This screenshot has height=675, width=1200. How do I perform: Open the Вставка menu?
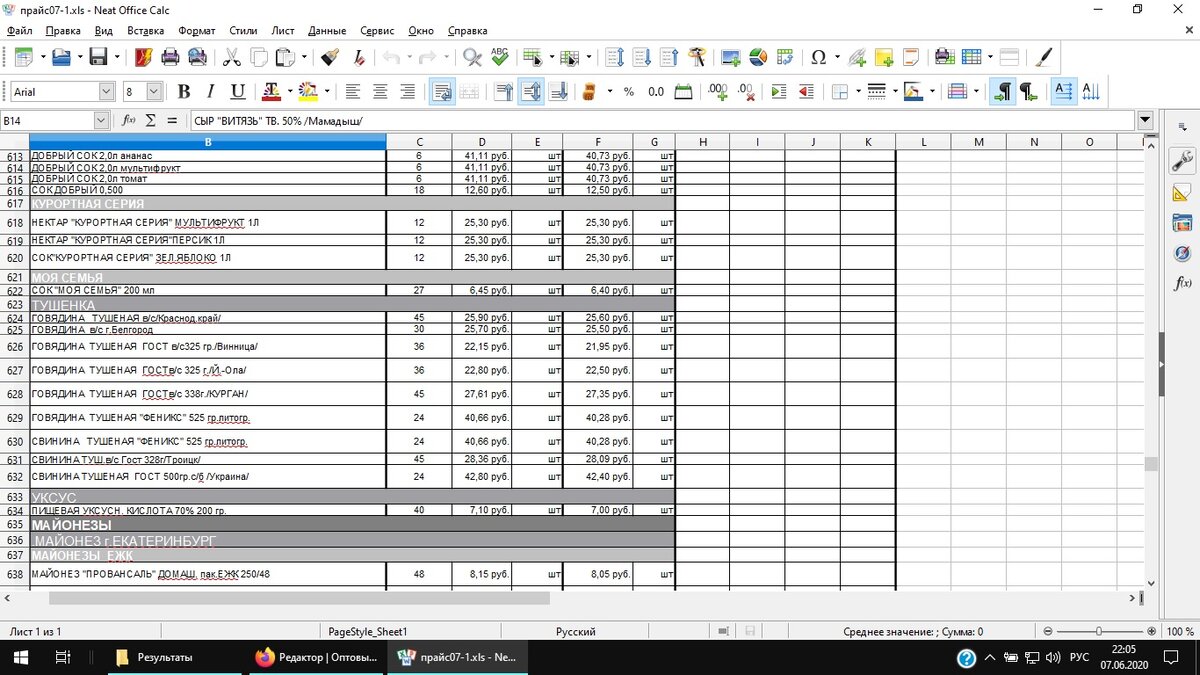pyautogui.click(x=146, y=31)
